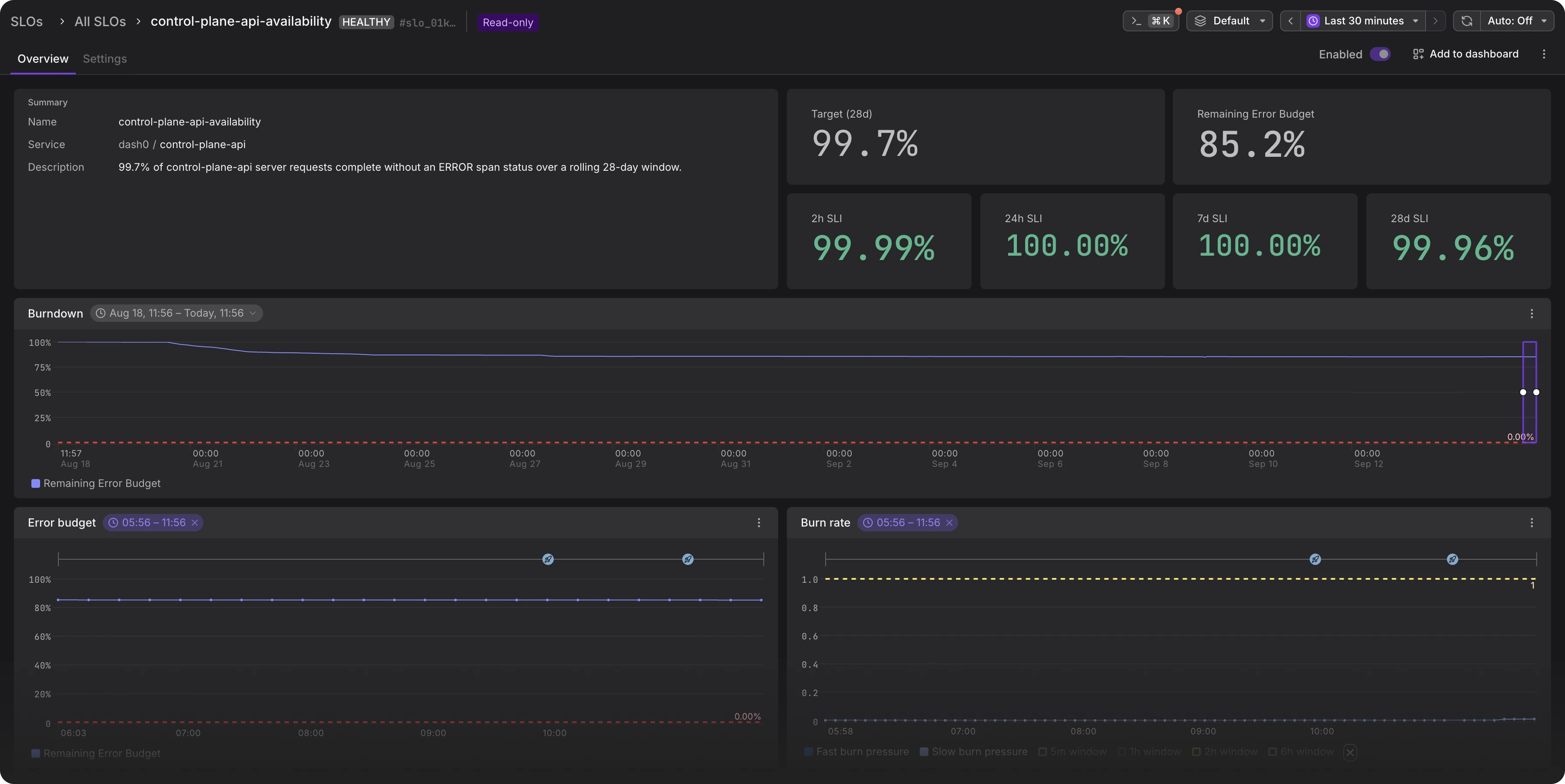
Task: Click the Read-only badge
Action: [508, 23]
